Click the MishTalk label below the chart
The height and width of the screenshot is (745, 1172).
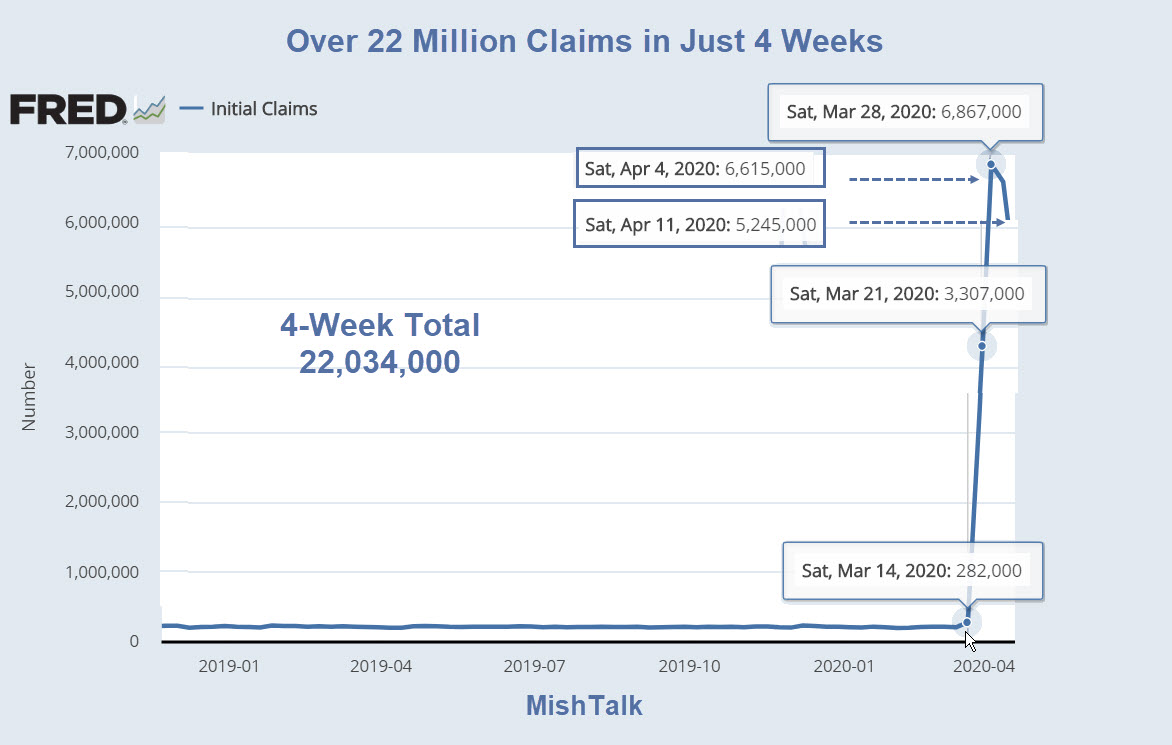[584, 706]
